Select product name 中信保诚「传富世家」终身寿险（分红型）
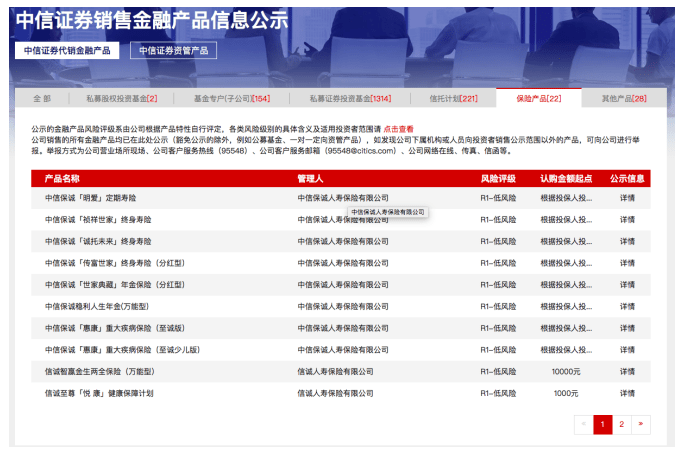The image size is (681, 461). 115,263
